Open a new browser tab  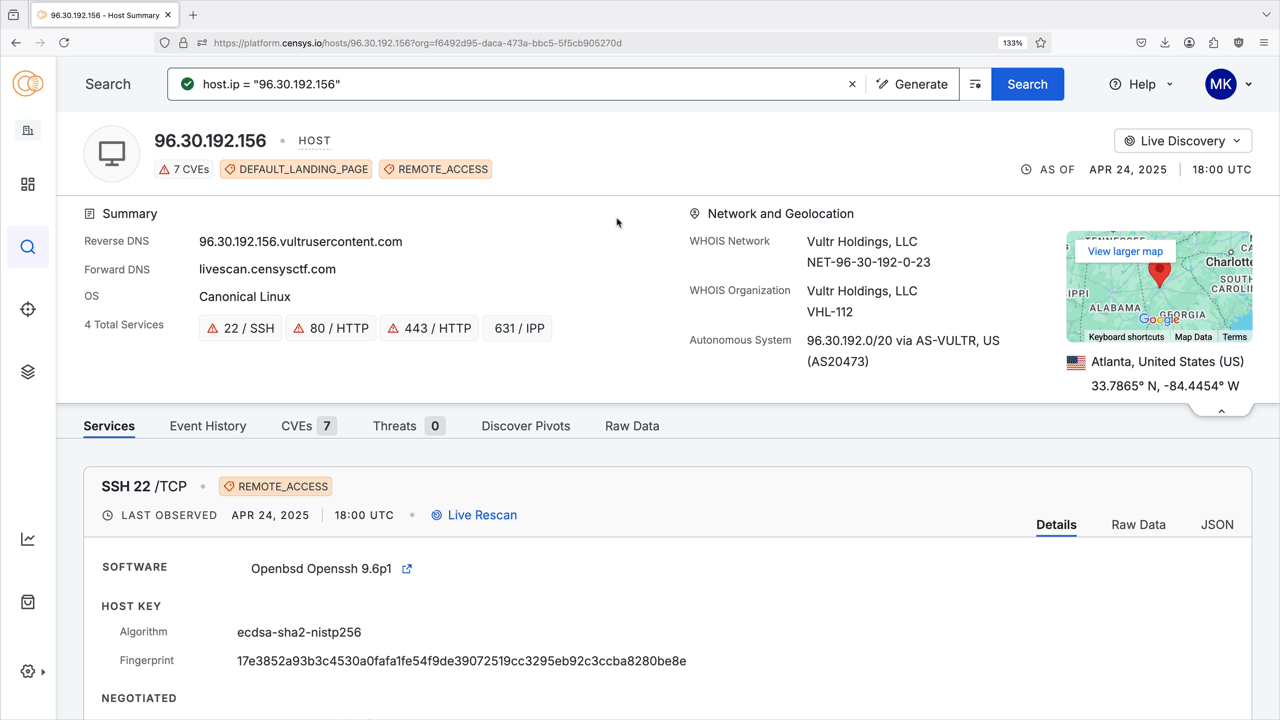[193, 15]
